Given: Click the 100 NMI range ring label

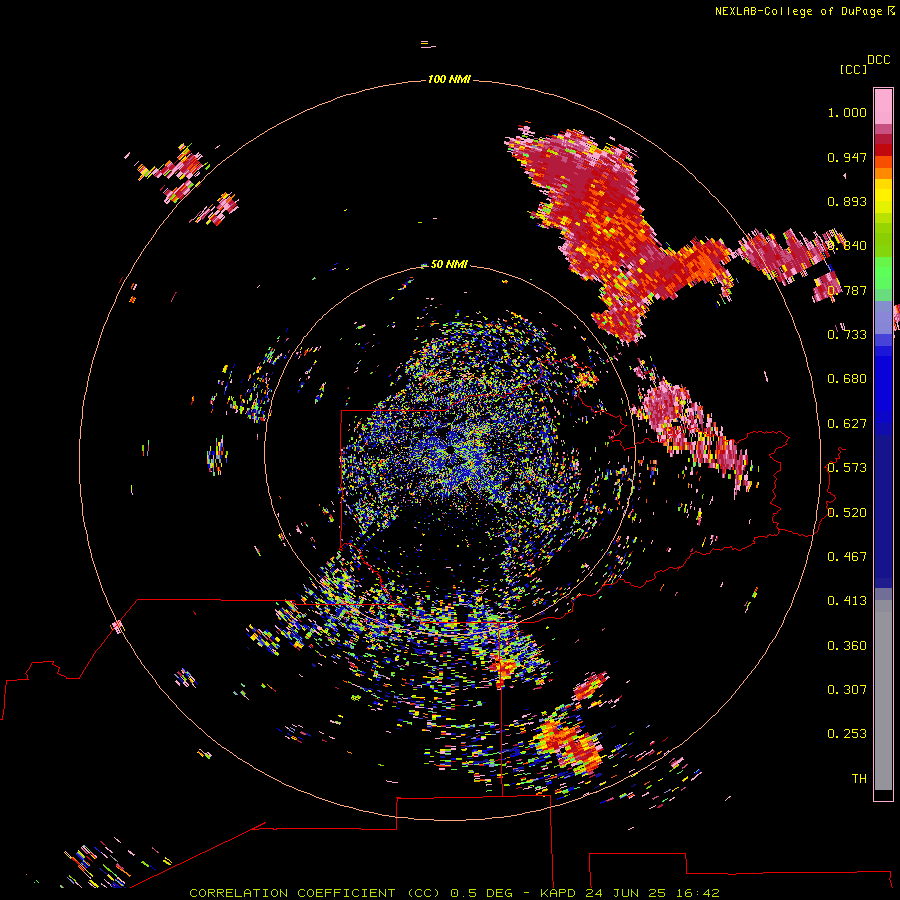Looking at the screenshot, I should pos(449,79).
